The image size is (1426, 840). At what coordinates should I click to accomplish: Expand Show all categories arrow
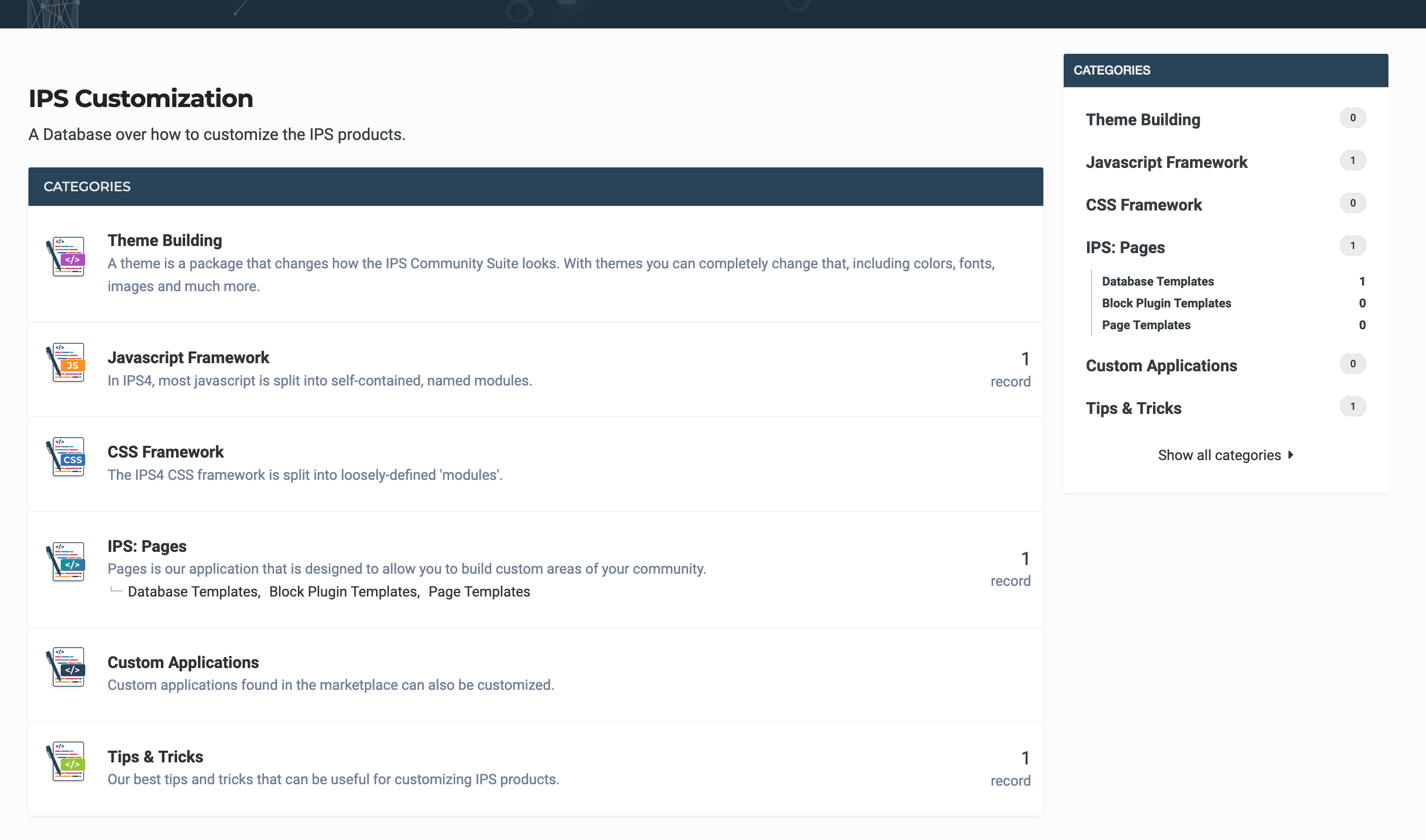coord(1290,454)
